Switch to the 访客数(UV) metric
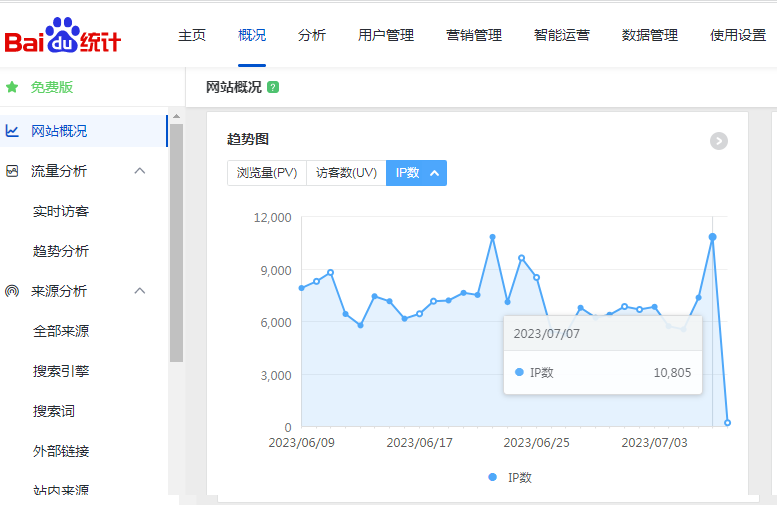This screenshot has height=505, width=777. pyautogui.click(x=346, y=173)
